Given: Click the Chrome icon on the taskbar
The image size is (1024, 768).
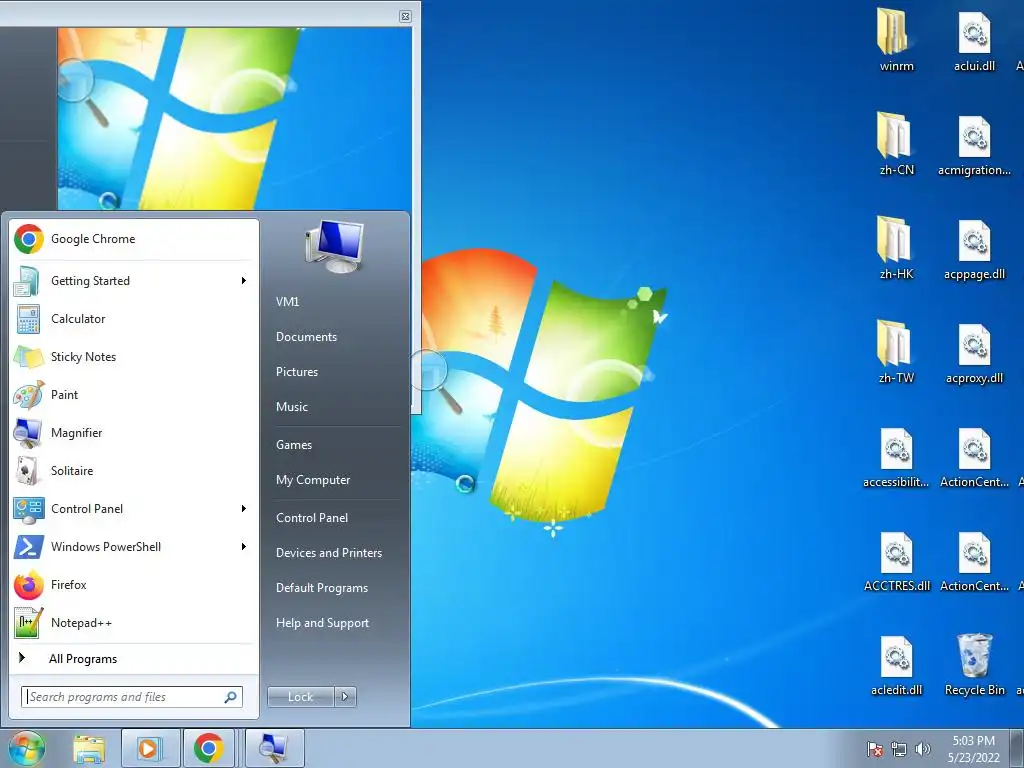Looking at the screenshot, I should (x=208, y=749).
